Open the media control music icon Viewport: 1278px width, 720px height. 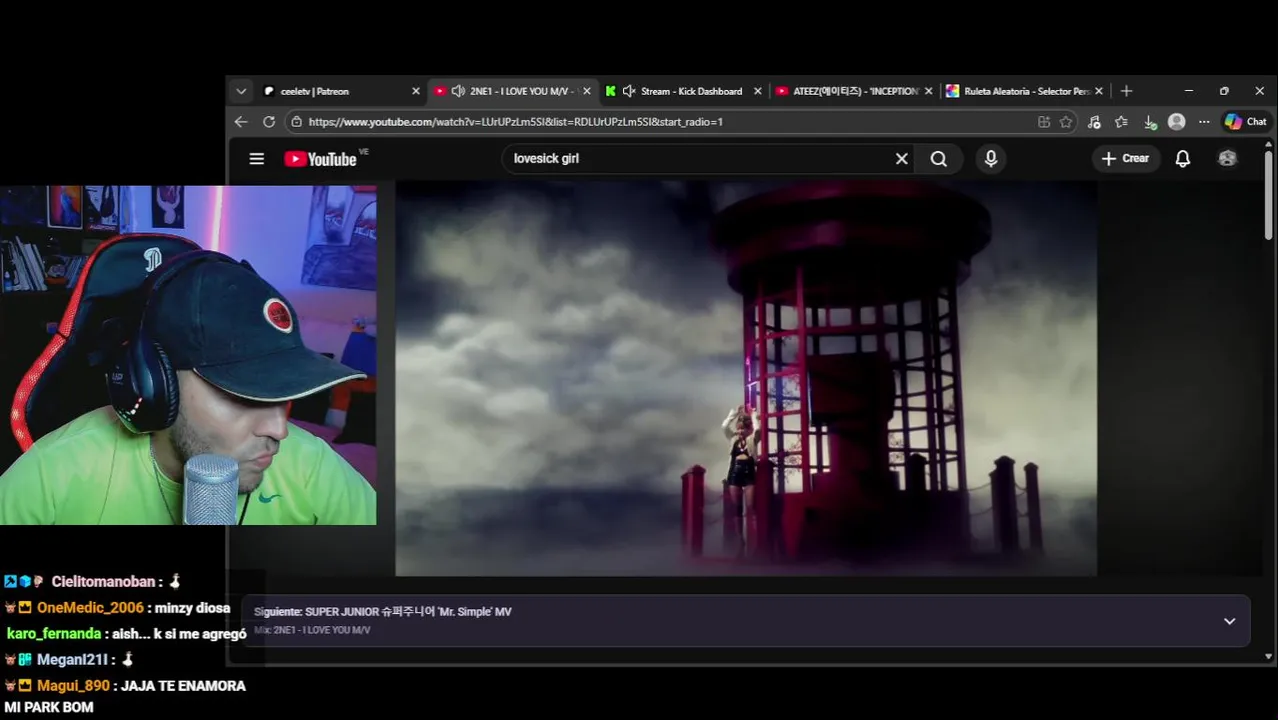(x=1094, y=122)
